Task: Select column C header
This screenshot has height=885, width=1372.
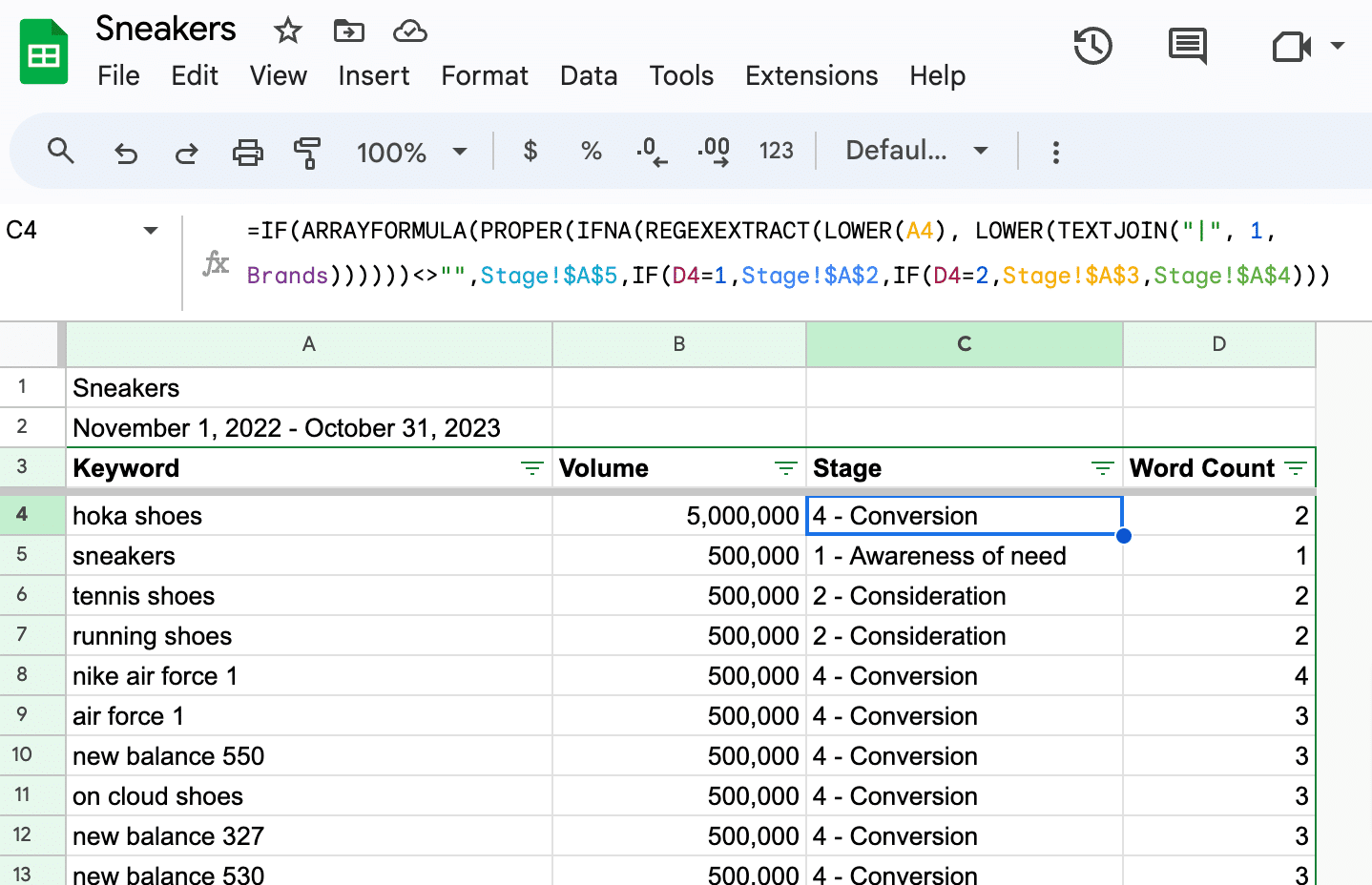Action: click(965, 344)
